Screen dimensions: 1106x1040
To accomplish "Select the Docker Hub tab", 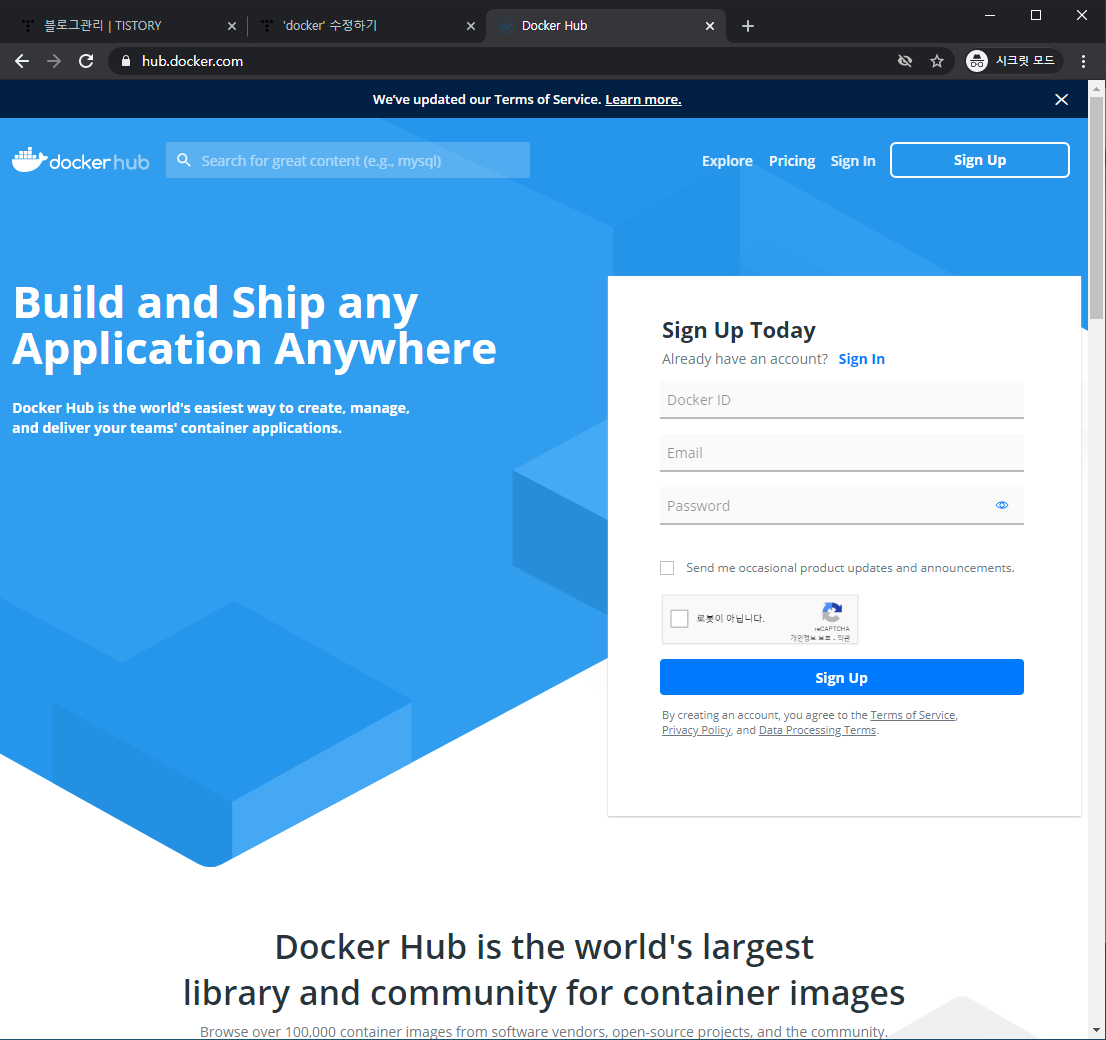I will click(x=605, y=26).
